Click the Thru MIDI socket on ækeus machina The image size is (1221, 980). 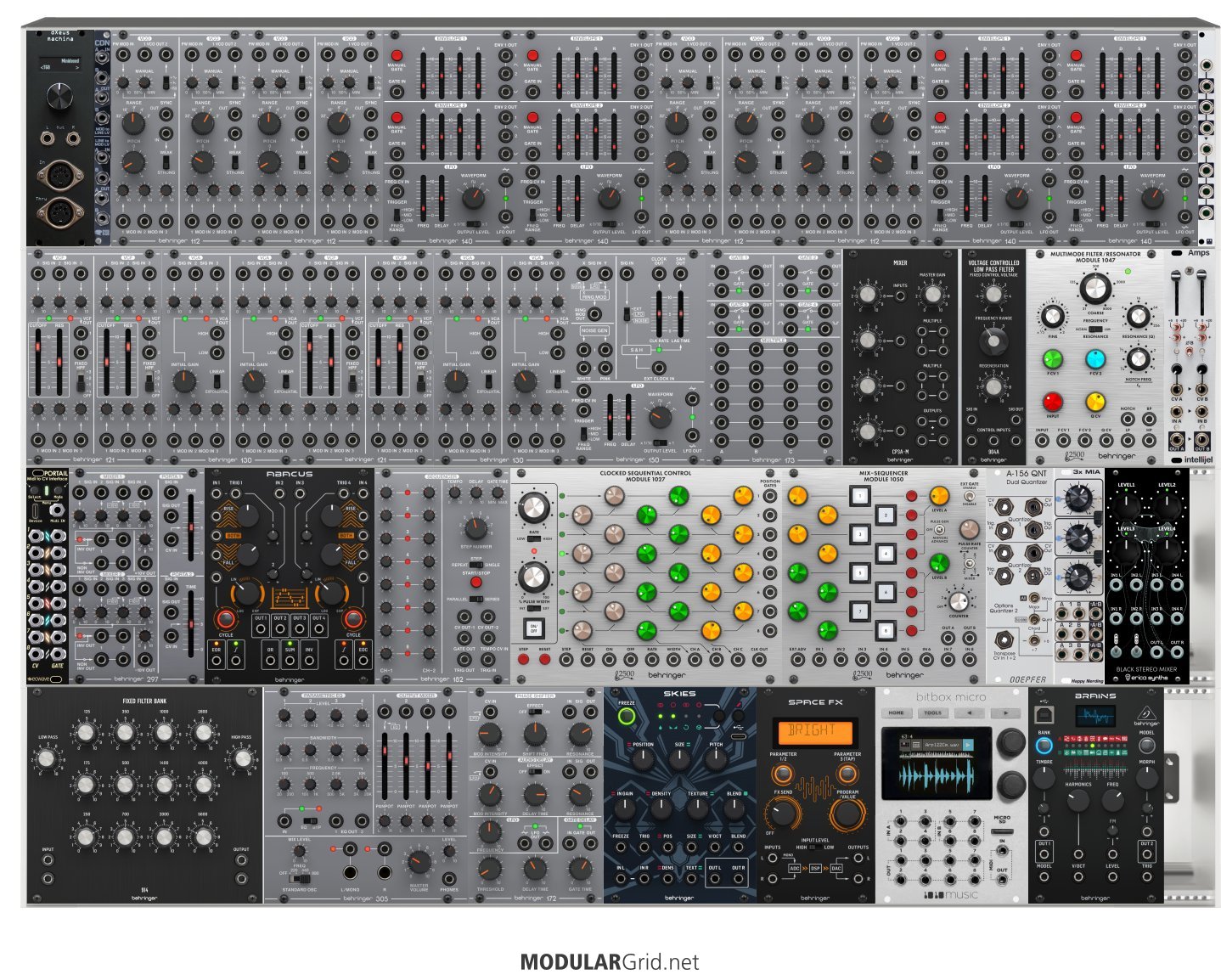[59, 211]
